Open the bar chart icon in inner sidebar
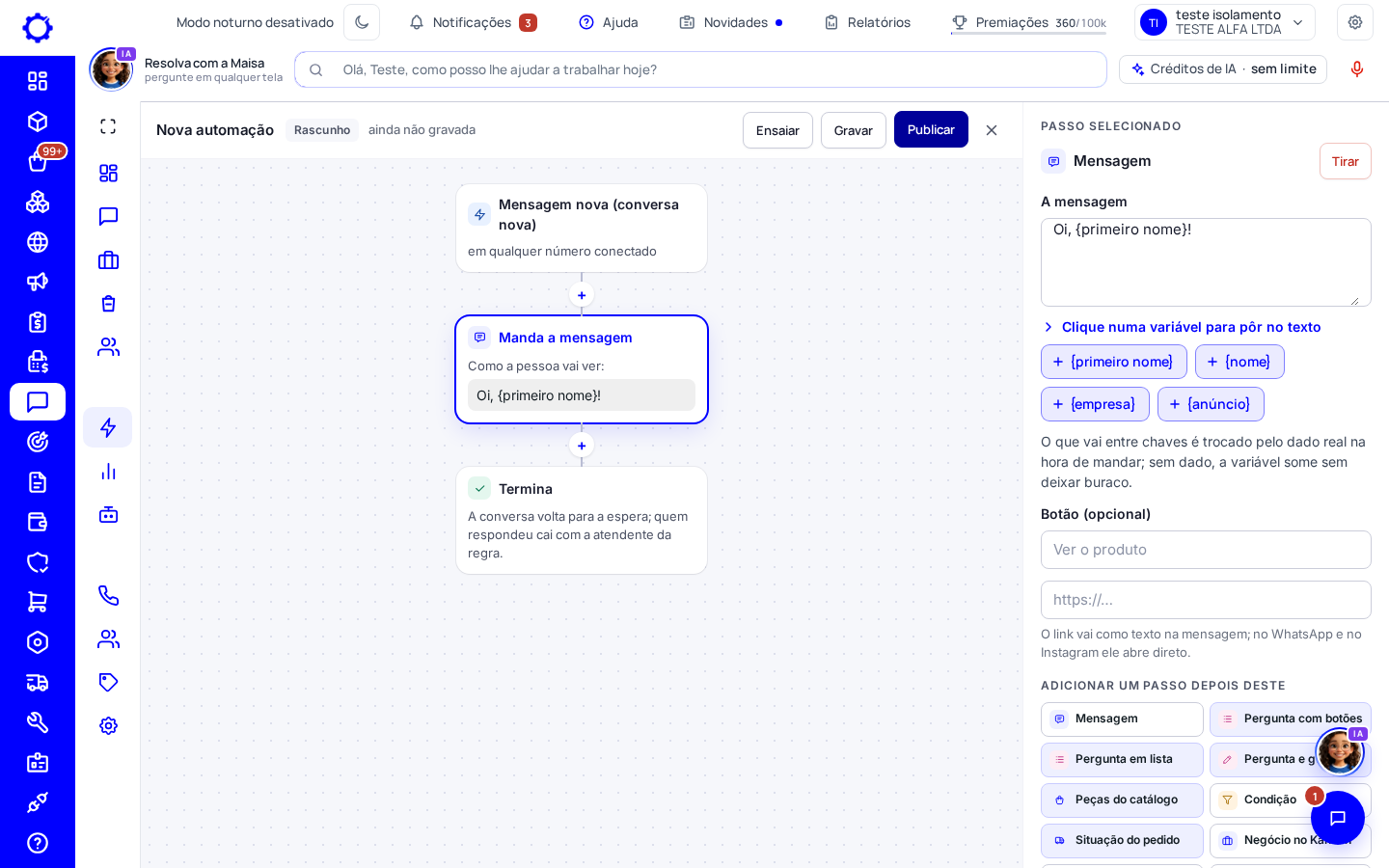 [108, 472]
